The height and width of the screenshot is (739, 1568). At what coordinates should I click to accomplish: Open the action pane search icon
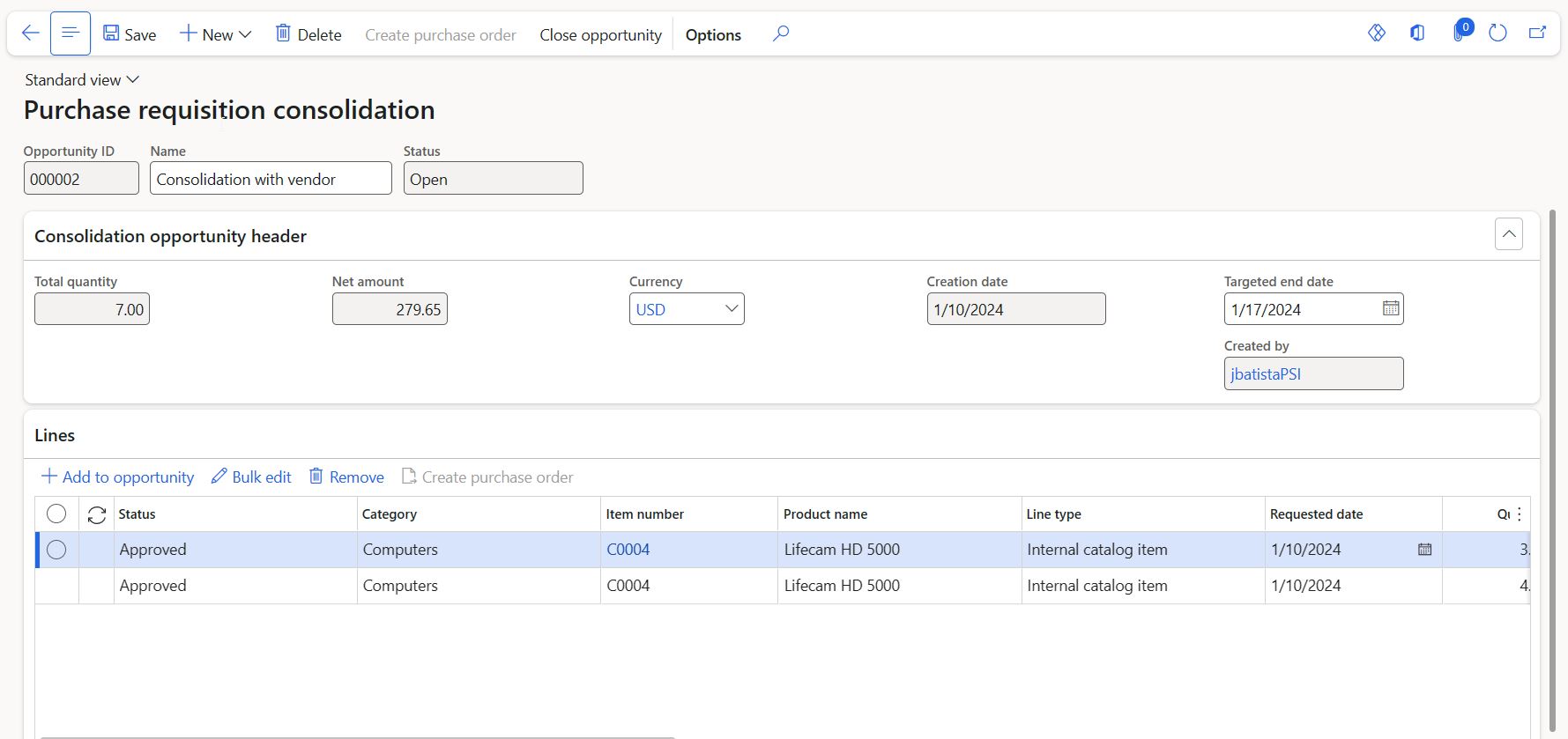pos(781,33)
